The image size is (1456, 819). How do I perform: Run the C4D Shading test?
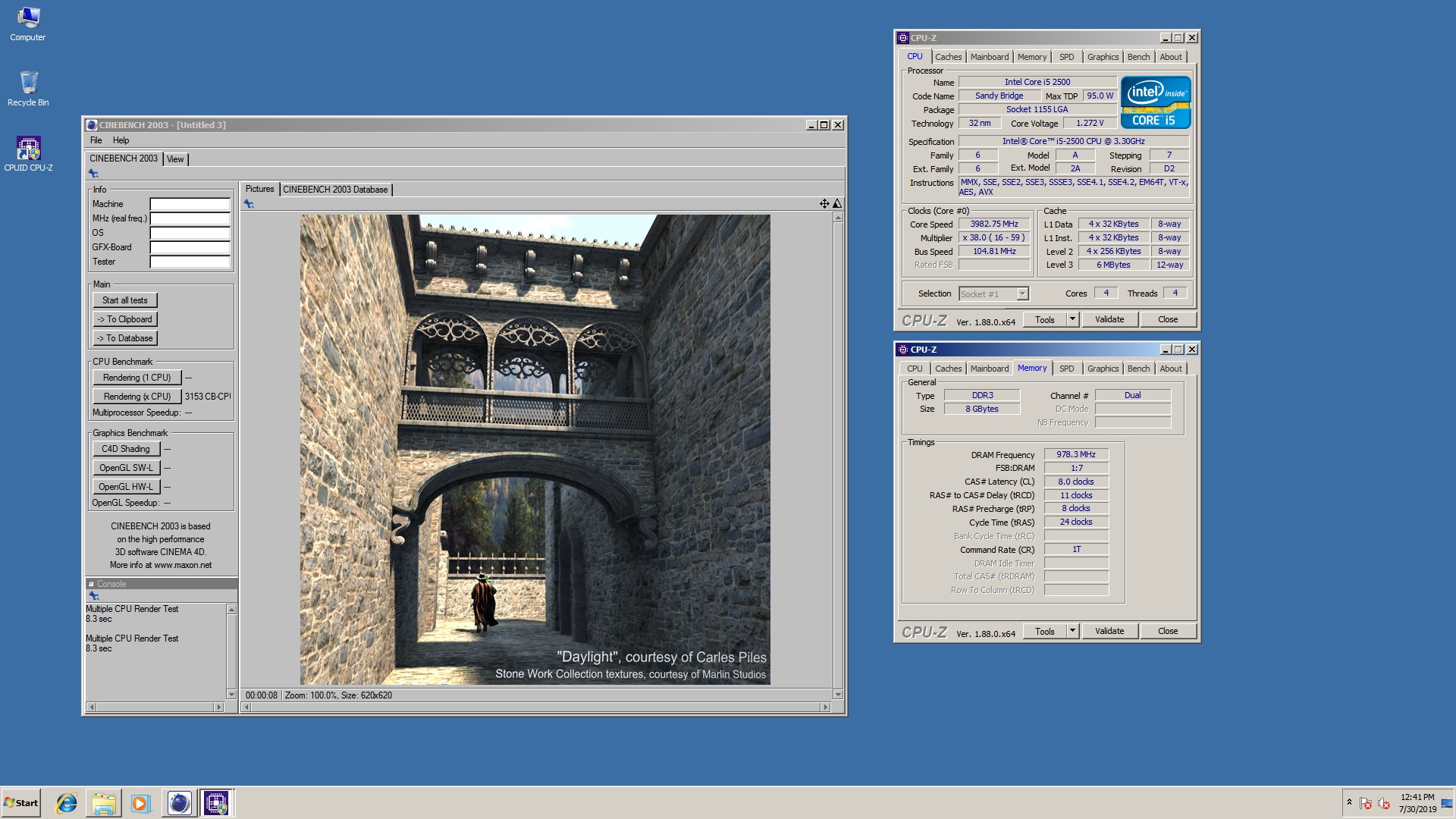(126, 449)
